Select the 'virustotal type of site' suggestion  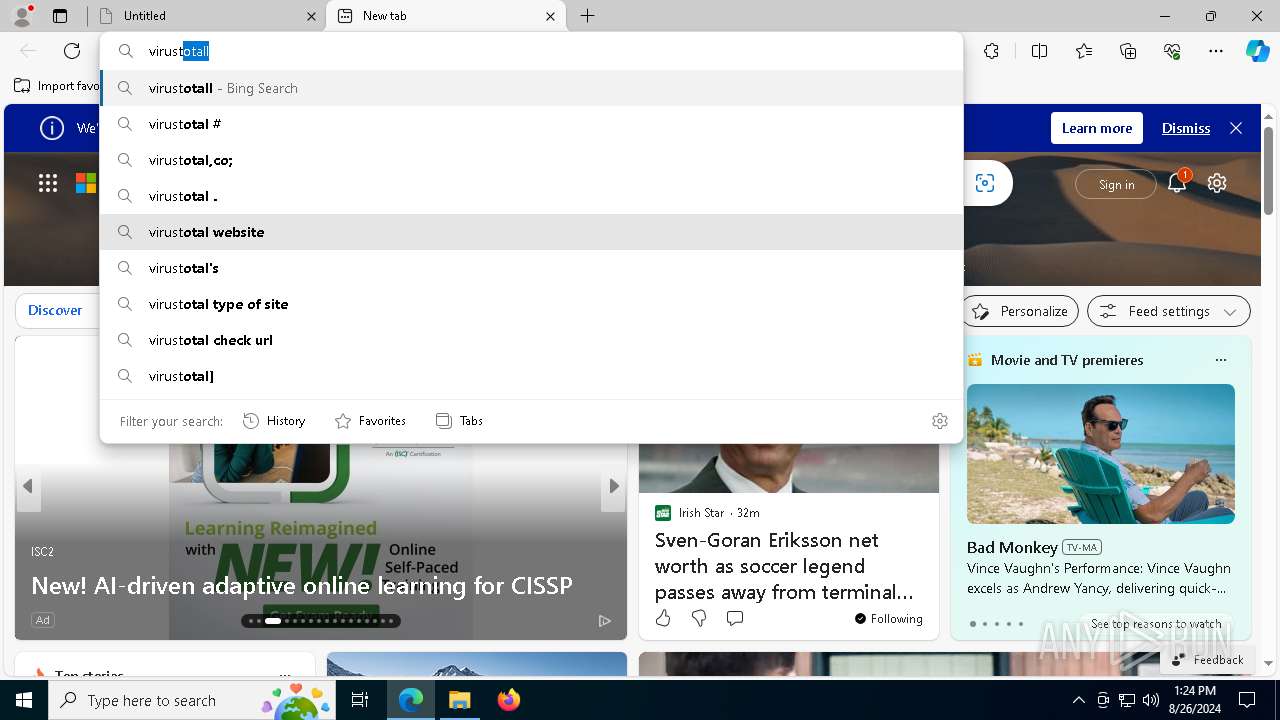coord(532,304)
